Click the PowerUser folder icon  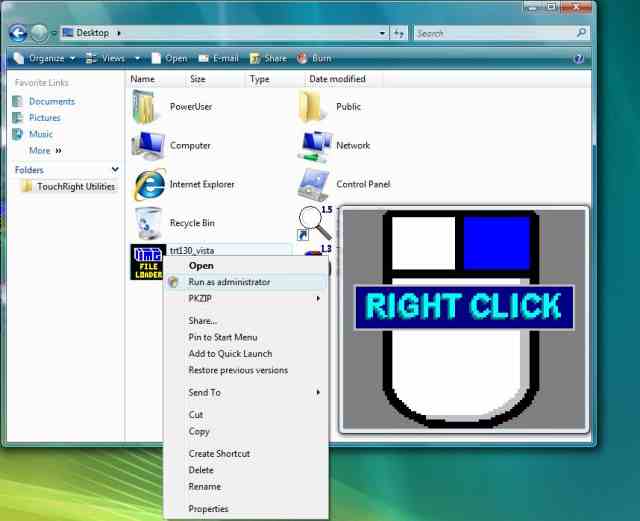tap(148, 107)
